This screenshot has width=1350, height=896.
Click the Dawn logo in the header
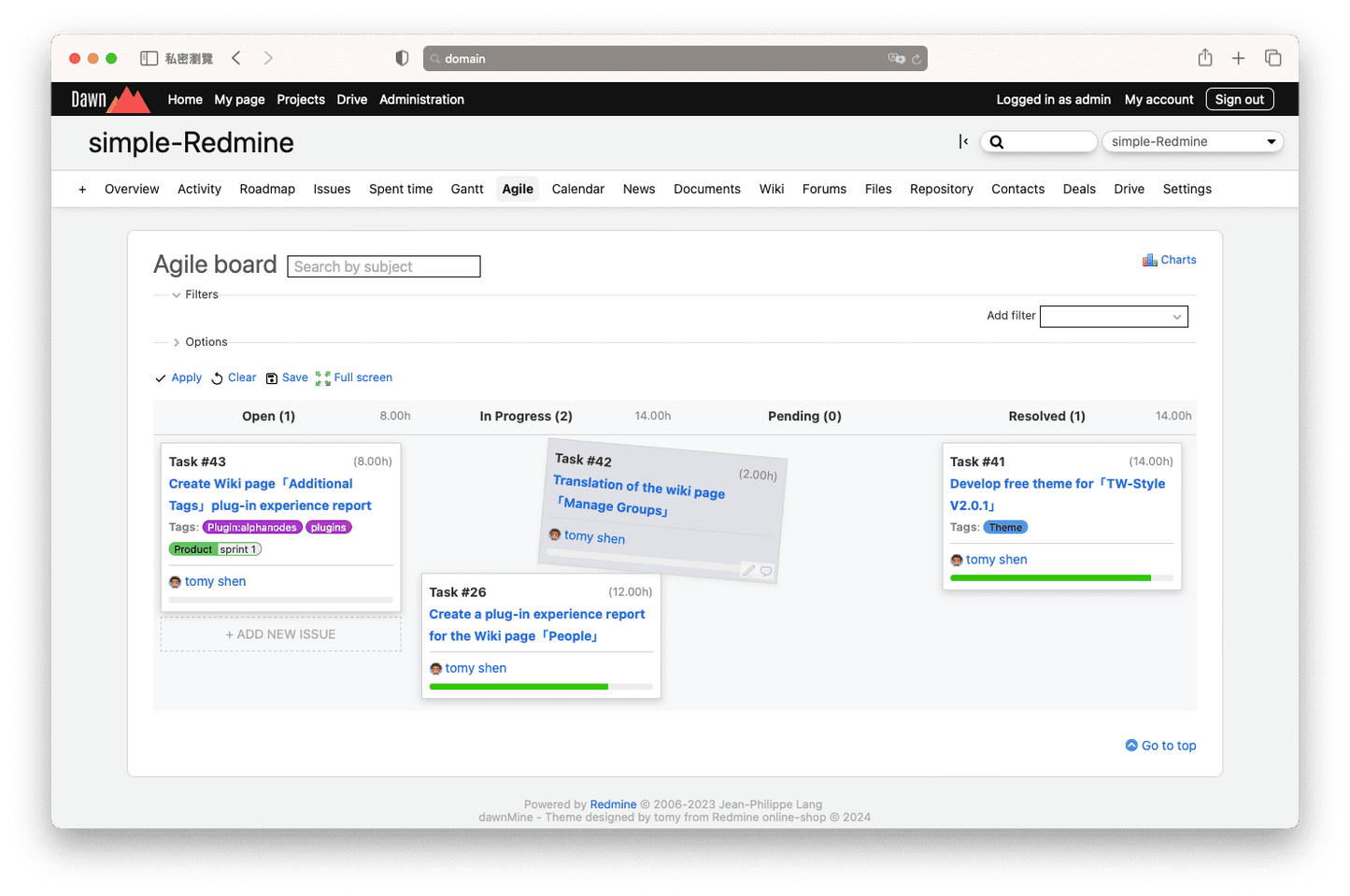[x=109, y=99]
